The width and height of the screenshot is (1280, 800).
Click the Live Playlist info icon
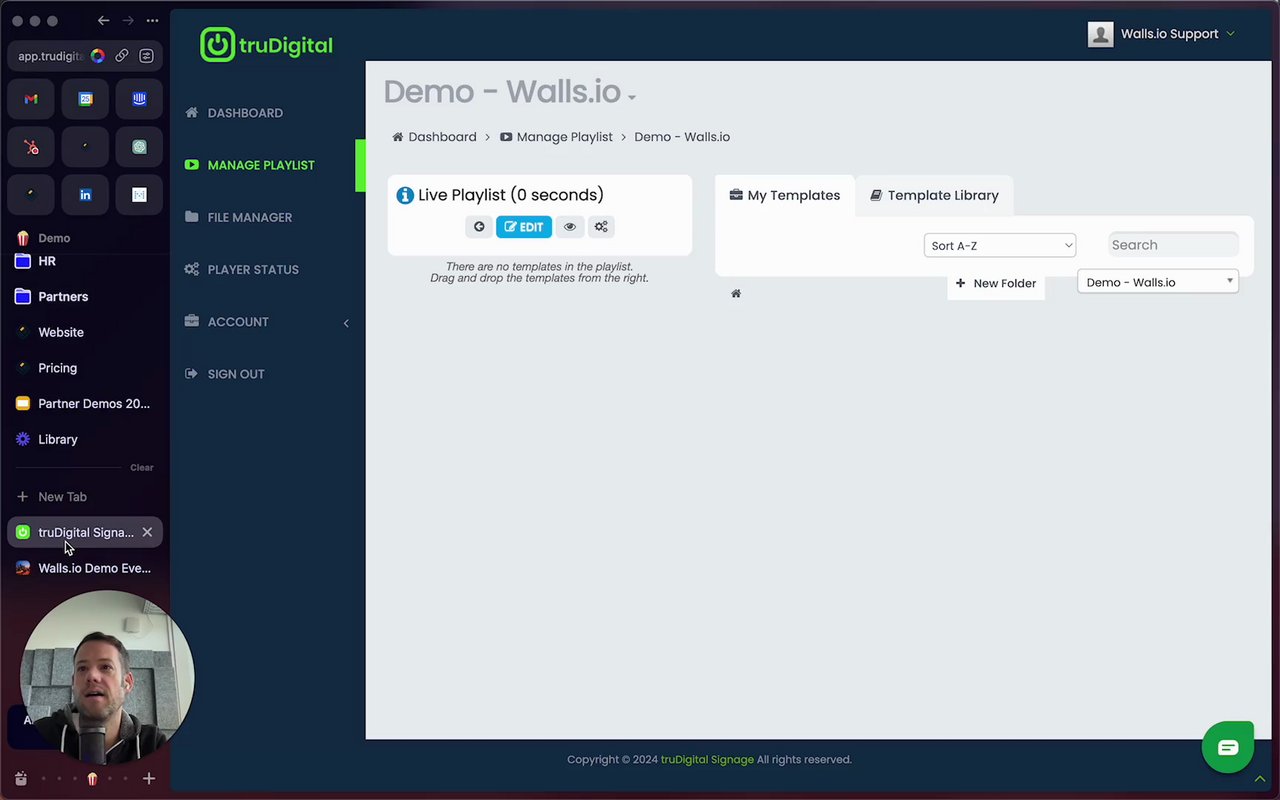[x=405, y=195]
